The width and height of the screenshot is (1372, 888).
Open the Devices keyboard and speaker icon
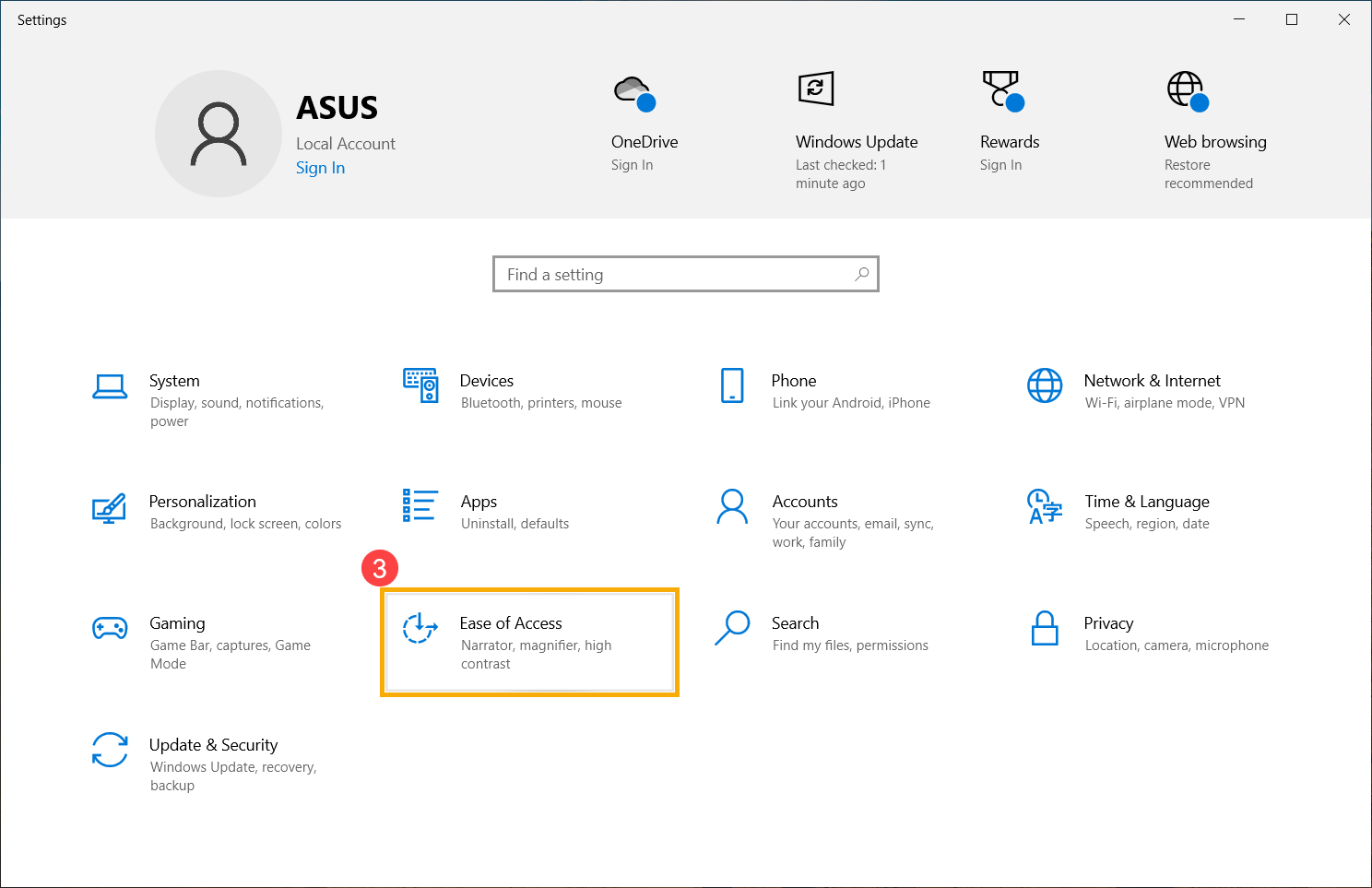click(x=420, y=385)
